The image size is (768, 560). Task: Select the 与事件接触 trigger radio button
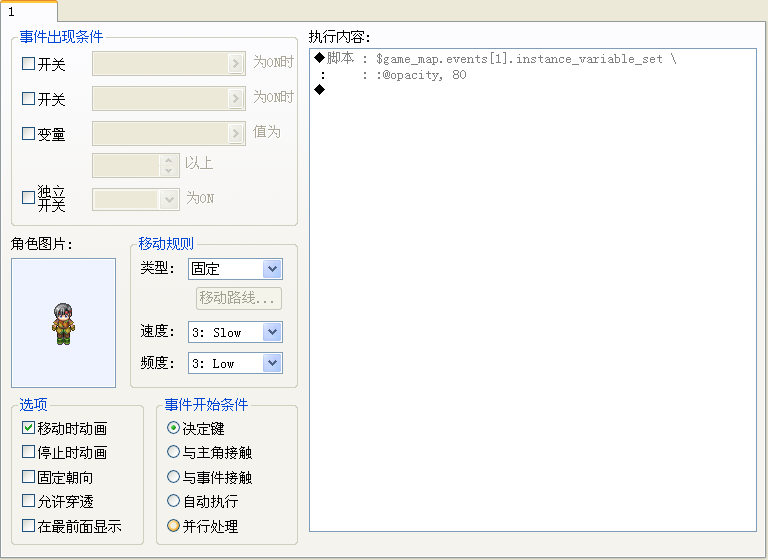click(x=173, y=477)
